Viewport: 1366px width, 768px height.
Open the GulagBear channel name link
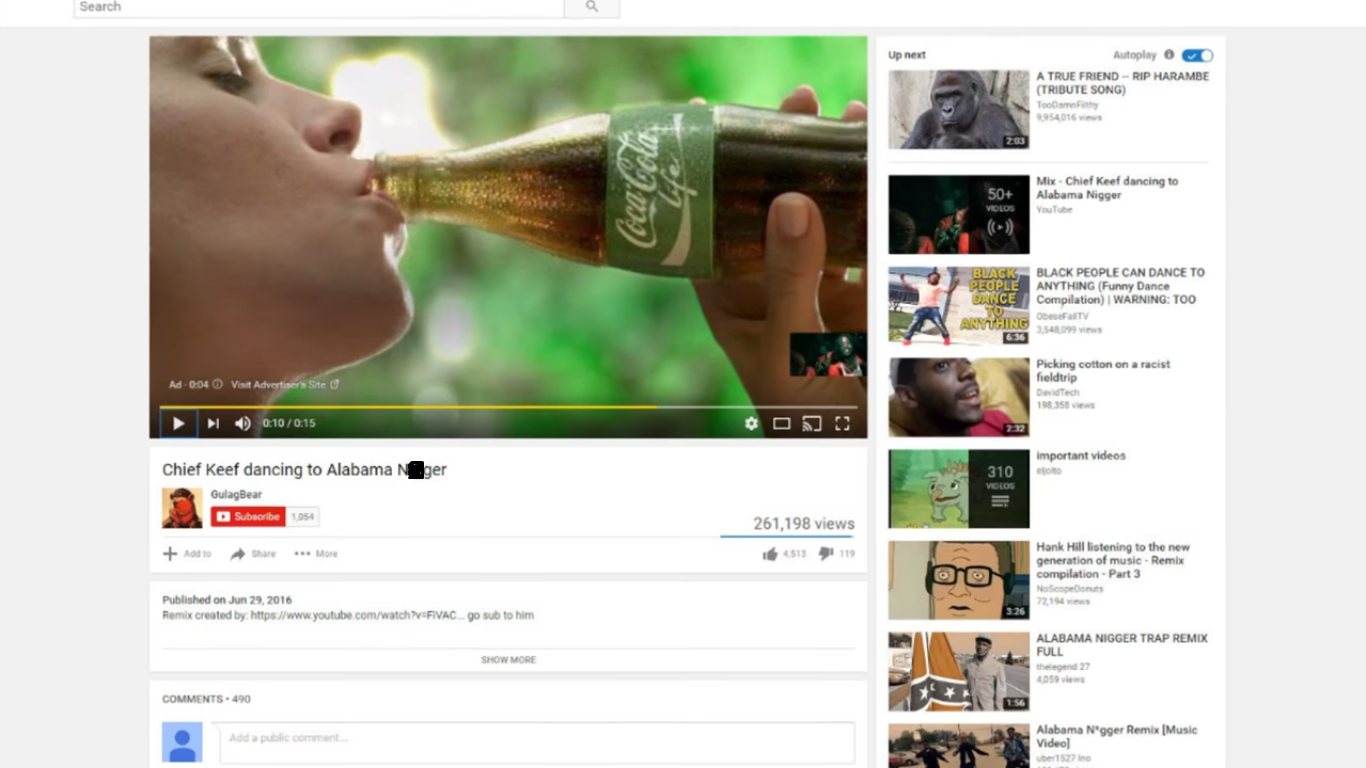pos(236,494)
